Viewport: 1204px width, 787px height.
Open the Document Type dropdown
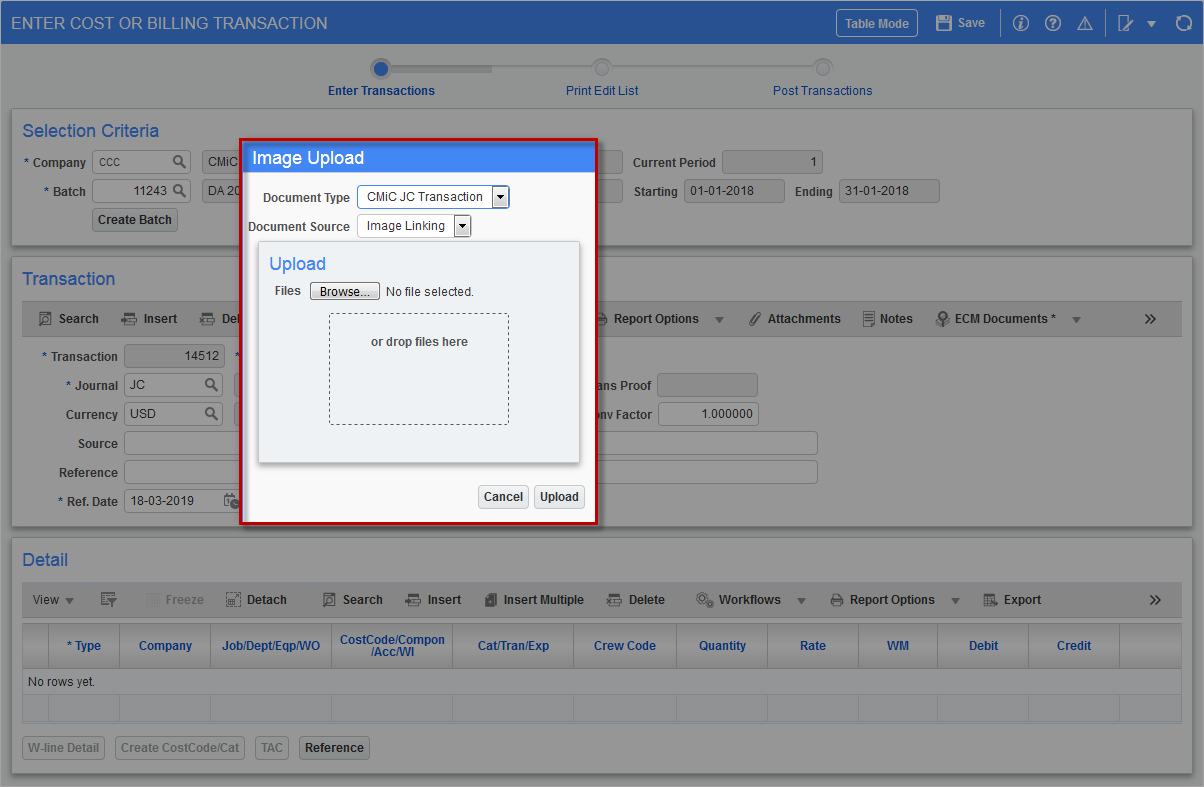(x=500, y=196)
